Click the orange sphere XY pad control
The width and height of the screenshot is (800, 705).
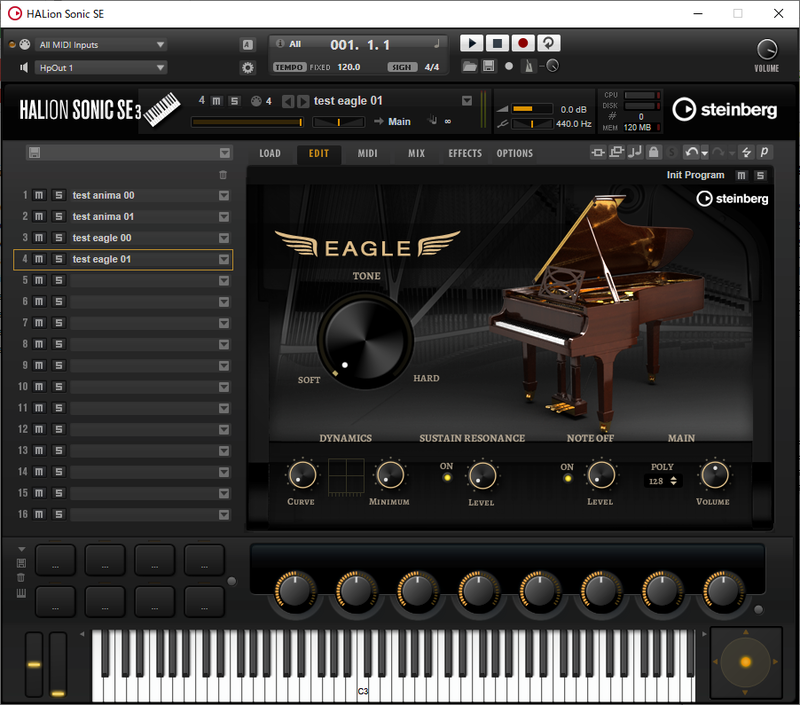pyautogui.click(x=746, y=662)
